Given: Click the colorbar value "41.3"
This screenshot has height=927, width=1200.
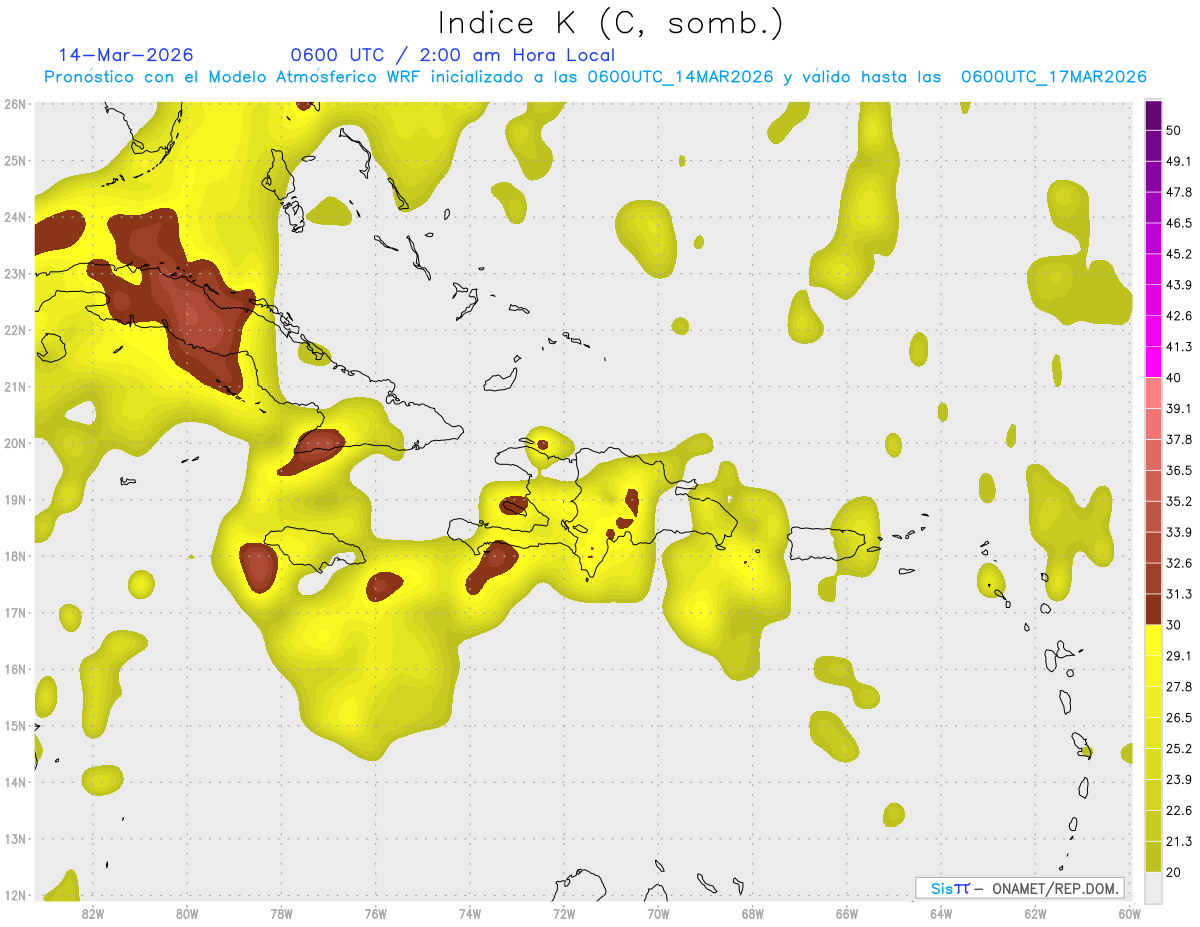Looking at the screenshot, I should coord(1179,347).
